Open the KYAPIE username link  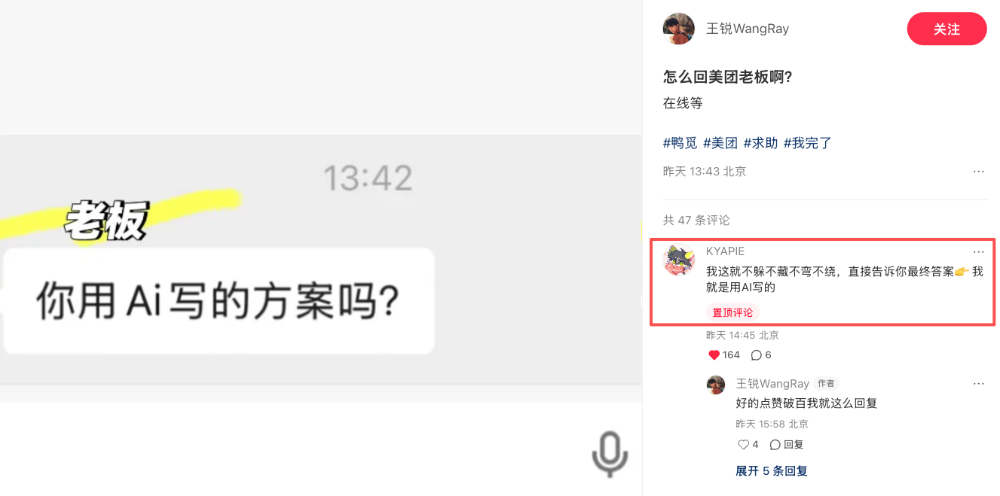pyautogui.click(x=725, y=252)
